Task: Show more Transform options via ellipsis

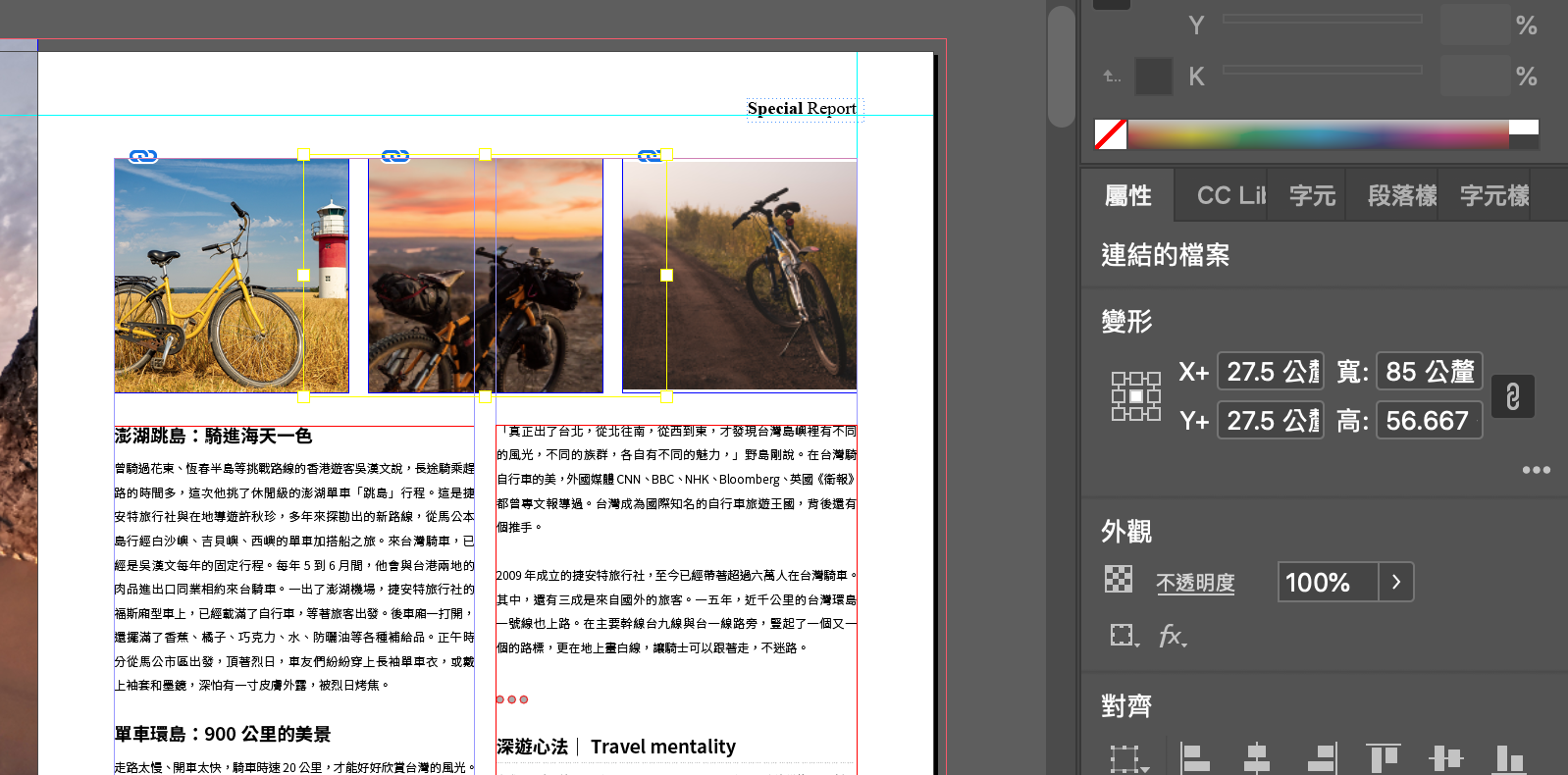Action: pyautogui.click(x=1536, y=470)
